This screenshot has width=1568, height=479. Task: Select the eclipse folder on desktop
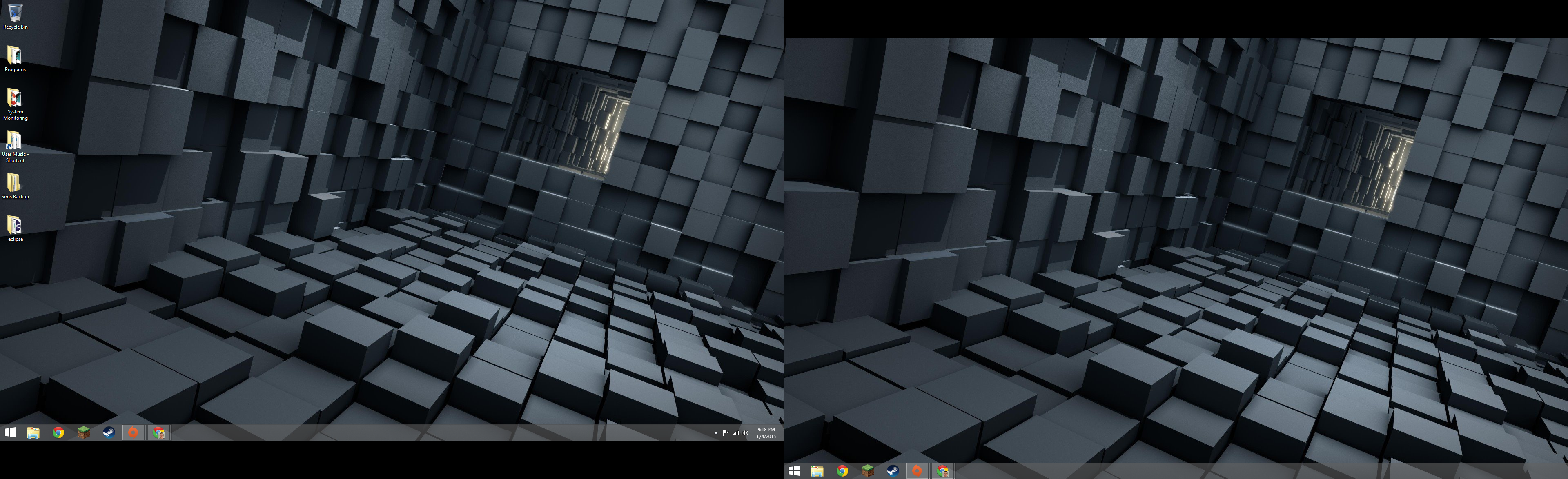15,228
